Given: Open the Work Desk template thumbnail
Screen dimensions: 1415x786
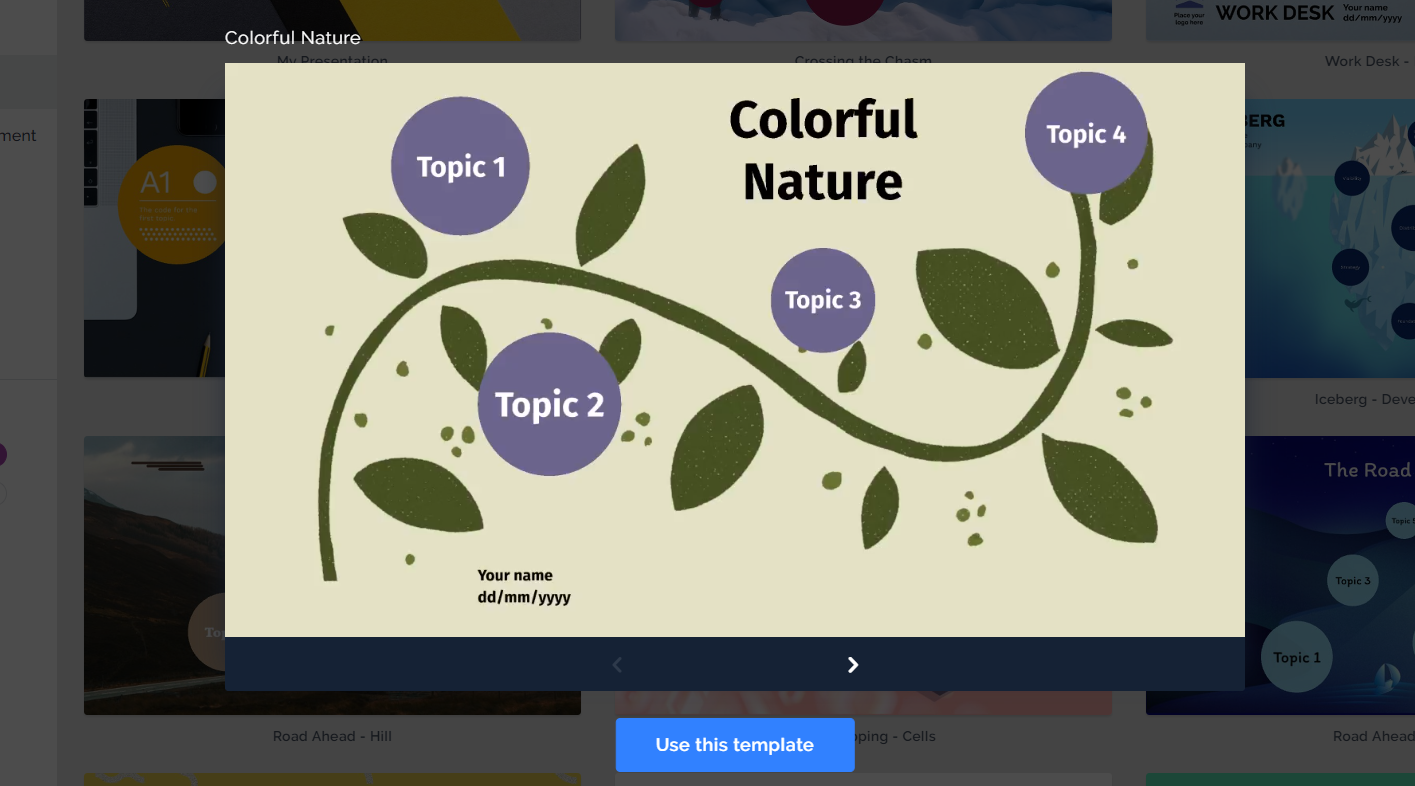Looking at the screenshot, I should (1280, 20).
